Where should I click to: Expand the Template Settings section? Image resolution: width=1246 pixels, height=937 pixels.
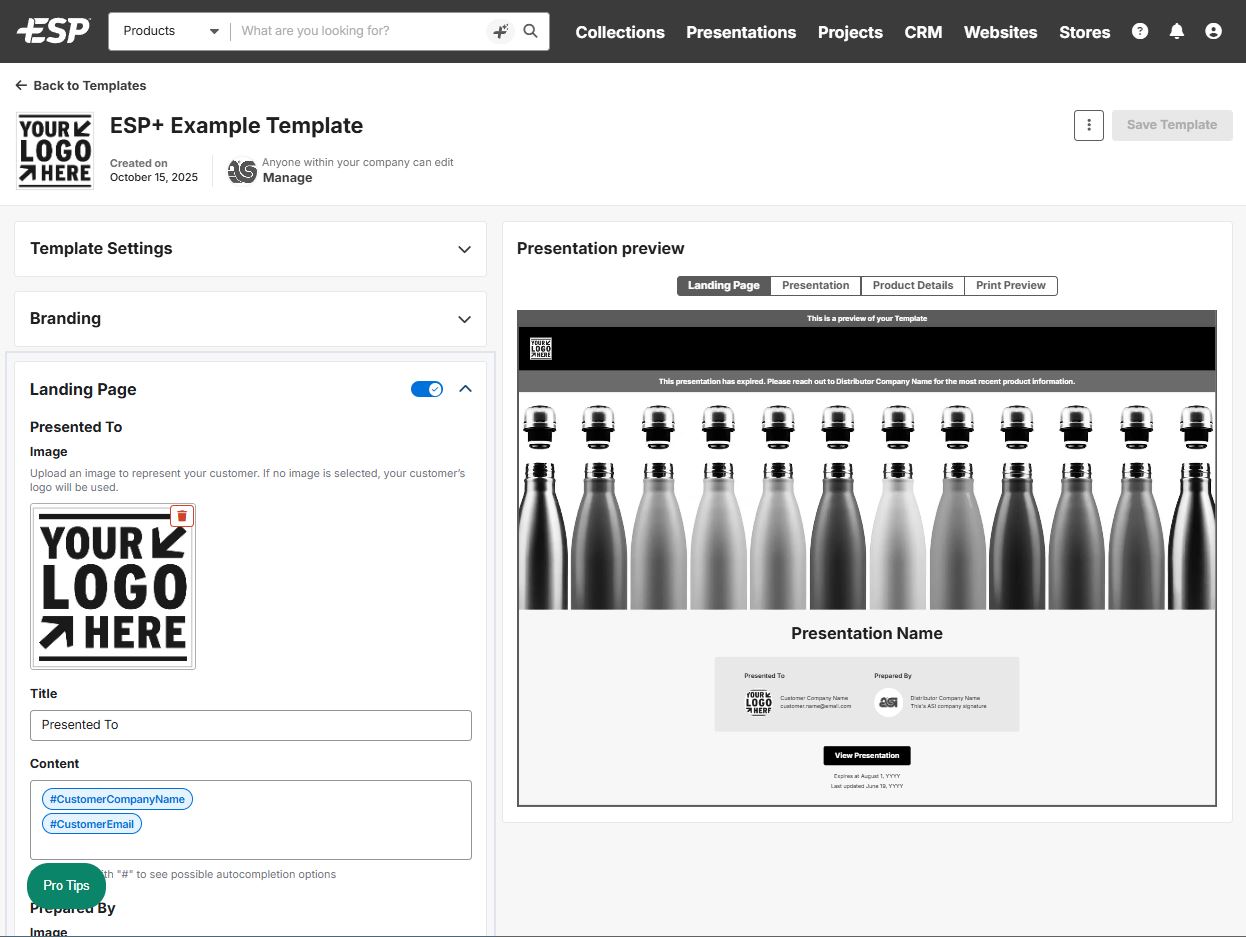tap(464, 249)
